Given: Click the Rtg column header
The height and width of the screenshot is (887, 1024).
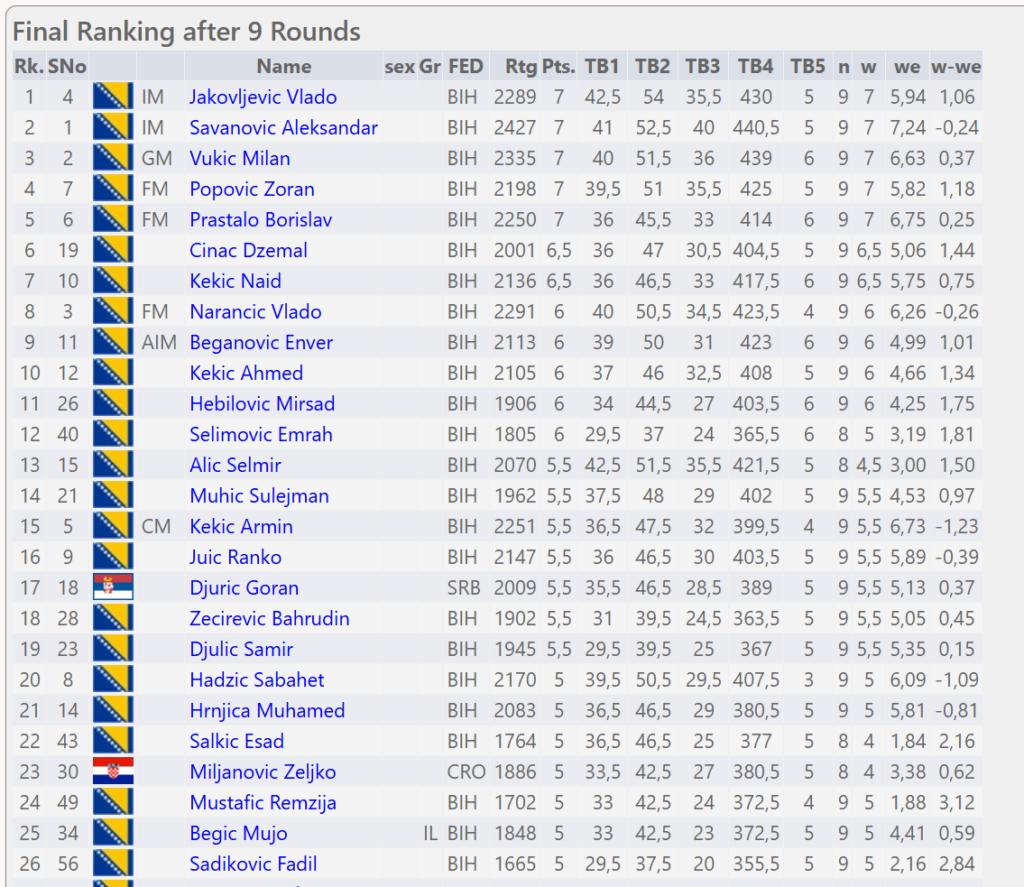Looking at the screenshot, I should point(520,67).
